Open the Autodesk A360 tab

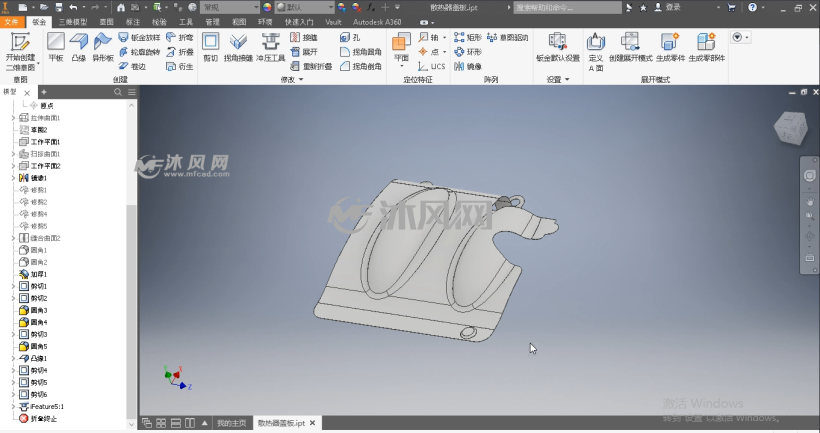coord(377,22)
